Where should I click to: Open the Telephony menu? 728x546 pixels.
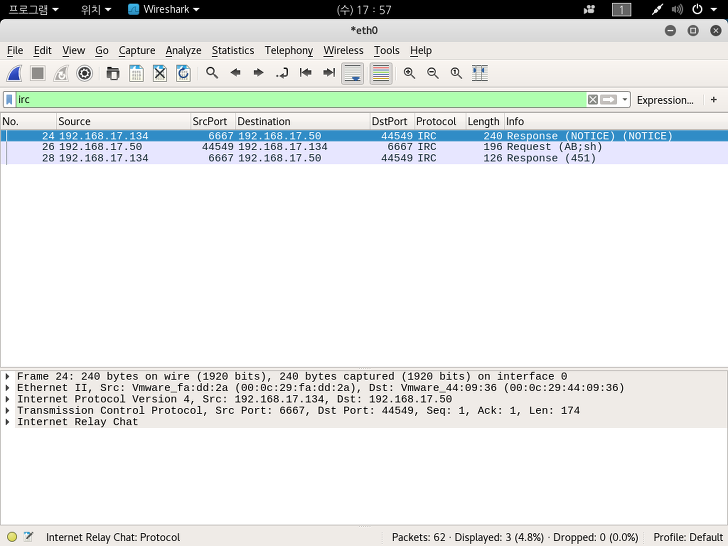click(289, 51)
